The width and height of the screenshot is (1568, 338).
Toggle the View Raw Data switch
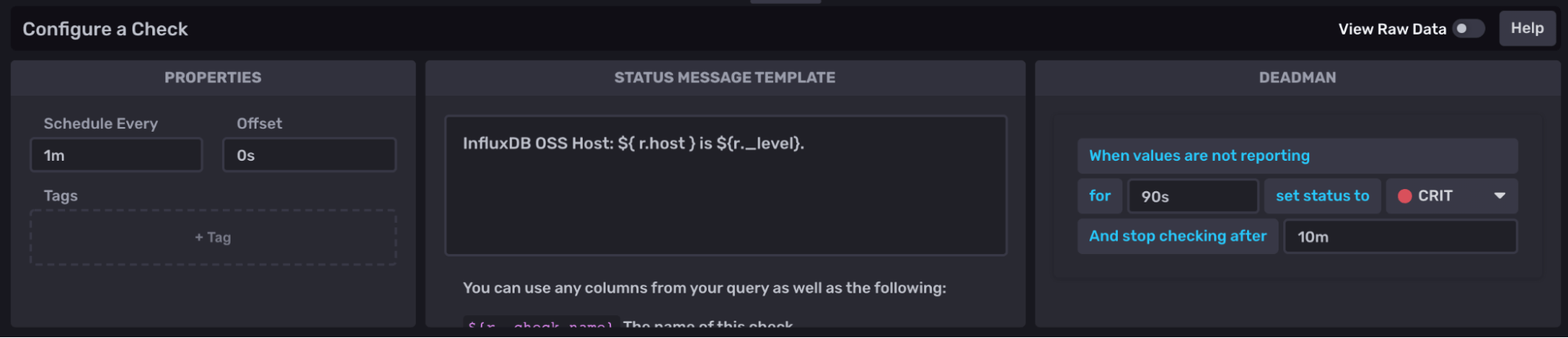[x=1468, y=29]
